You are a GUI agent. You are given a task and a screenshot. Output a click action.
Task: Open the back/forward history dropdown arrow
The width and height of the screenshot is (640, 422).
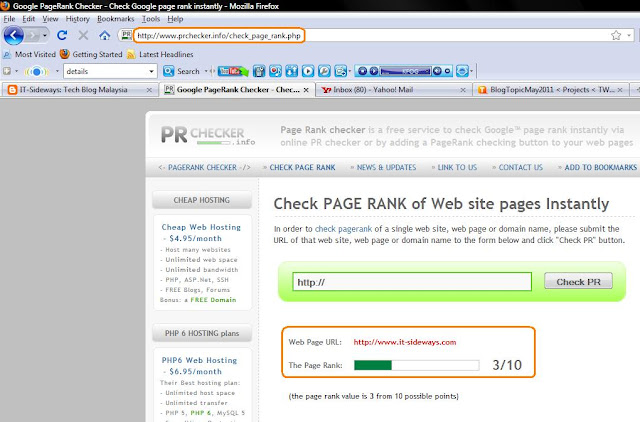[x=45, y=36]
